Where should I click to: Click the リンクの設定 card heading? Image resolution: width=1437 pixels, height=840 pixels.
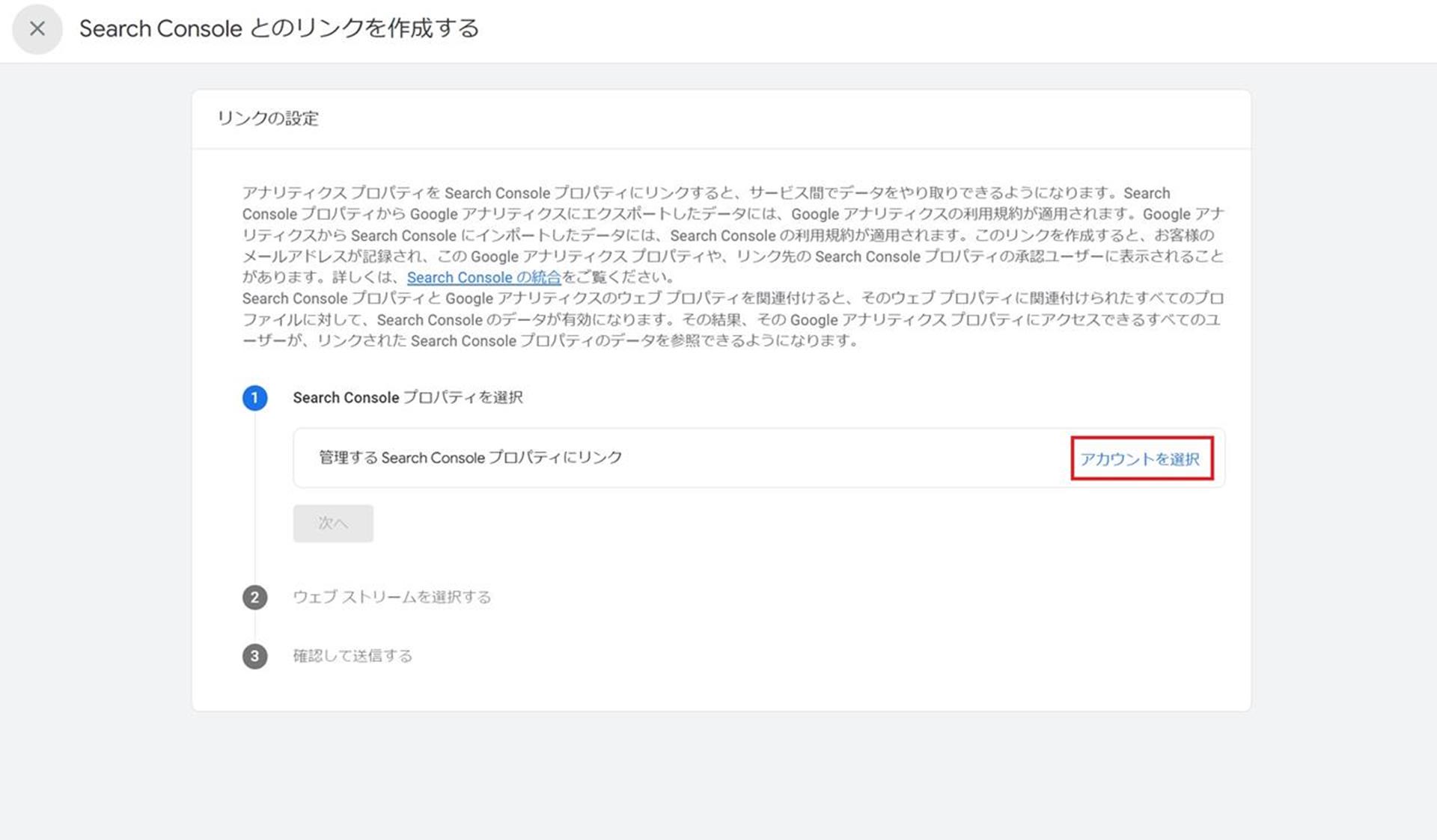pyautogui.click(x=268, y=118)
